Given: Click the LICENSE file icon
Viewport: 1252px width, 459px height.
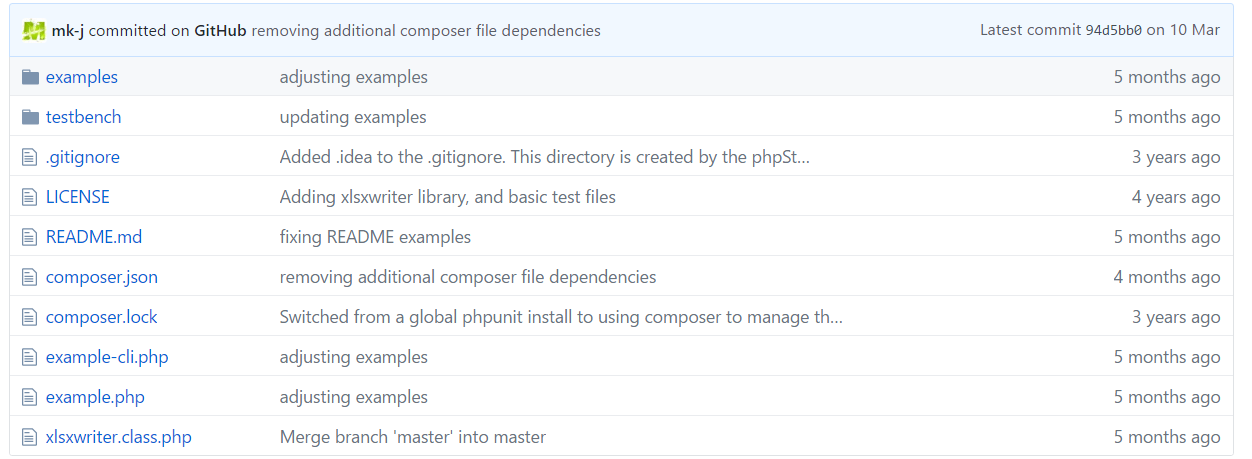Looking at the screenshot, I should pyautogui.click(x=29, y=197).
